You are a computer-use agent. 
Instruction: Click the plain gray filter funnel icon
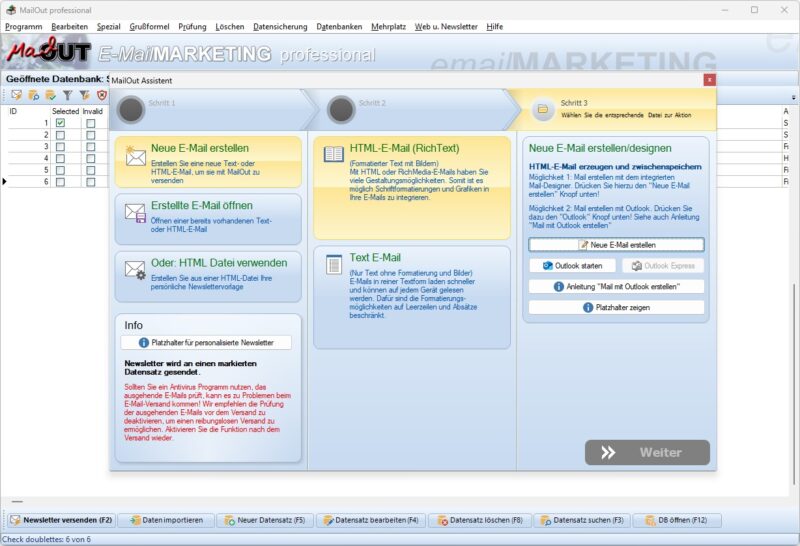[67, 95]
